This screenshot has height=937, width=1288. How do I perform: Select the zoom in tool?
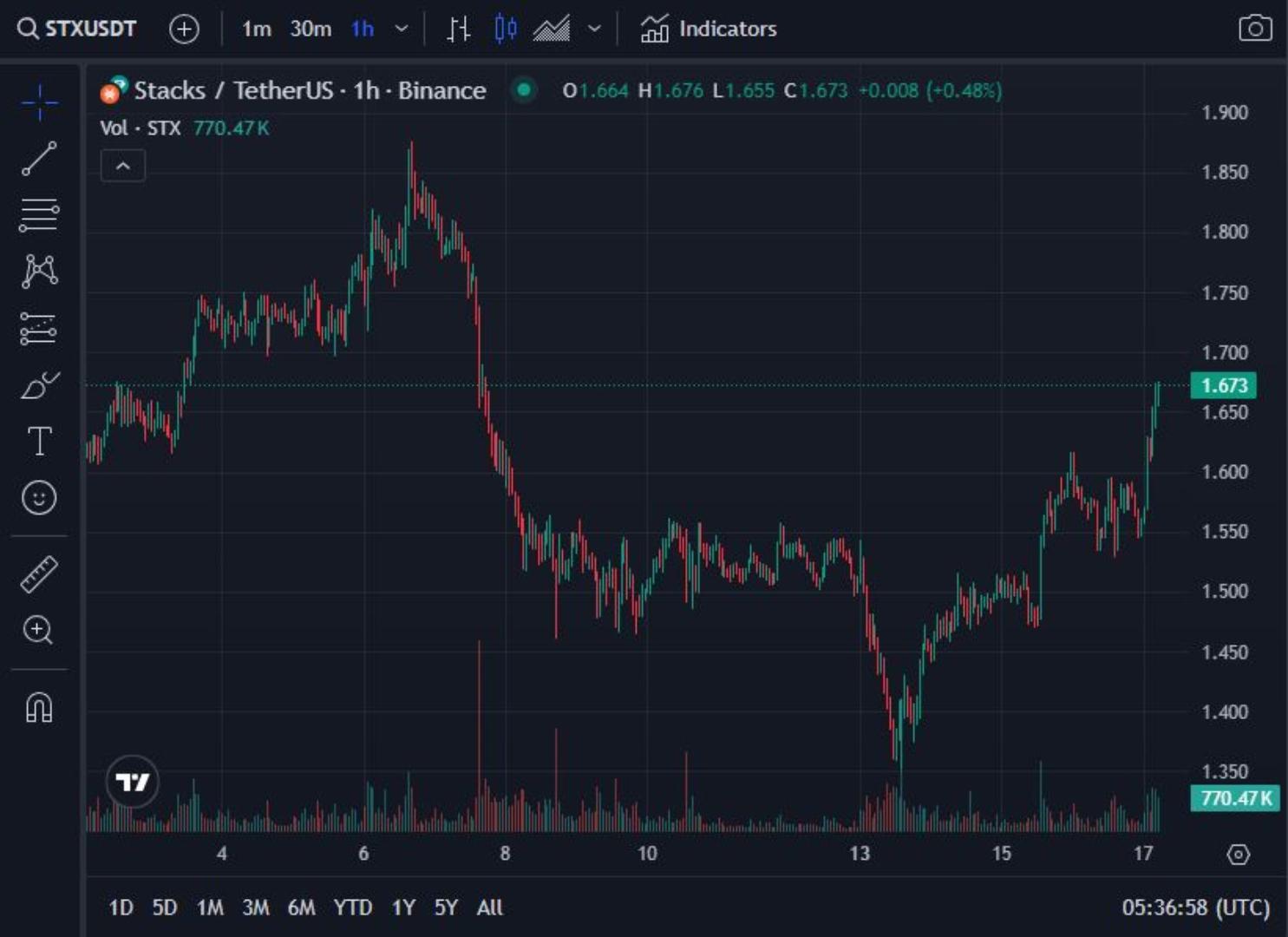point(38,630)
